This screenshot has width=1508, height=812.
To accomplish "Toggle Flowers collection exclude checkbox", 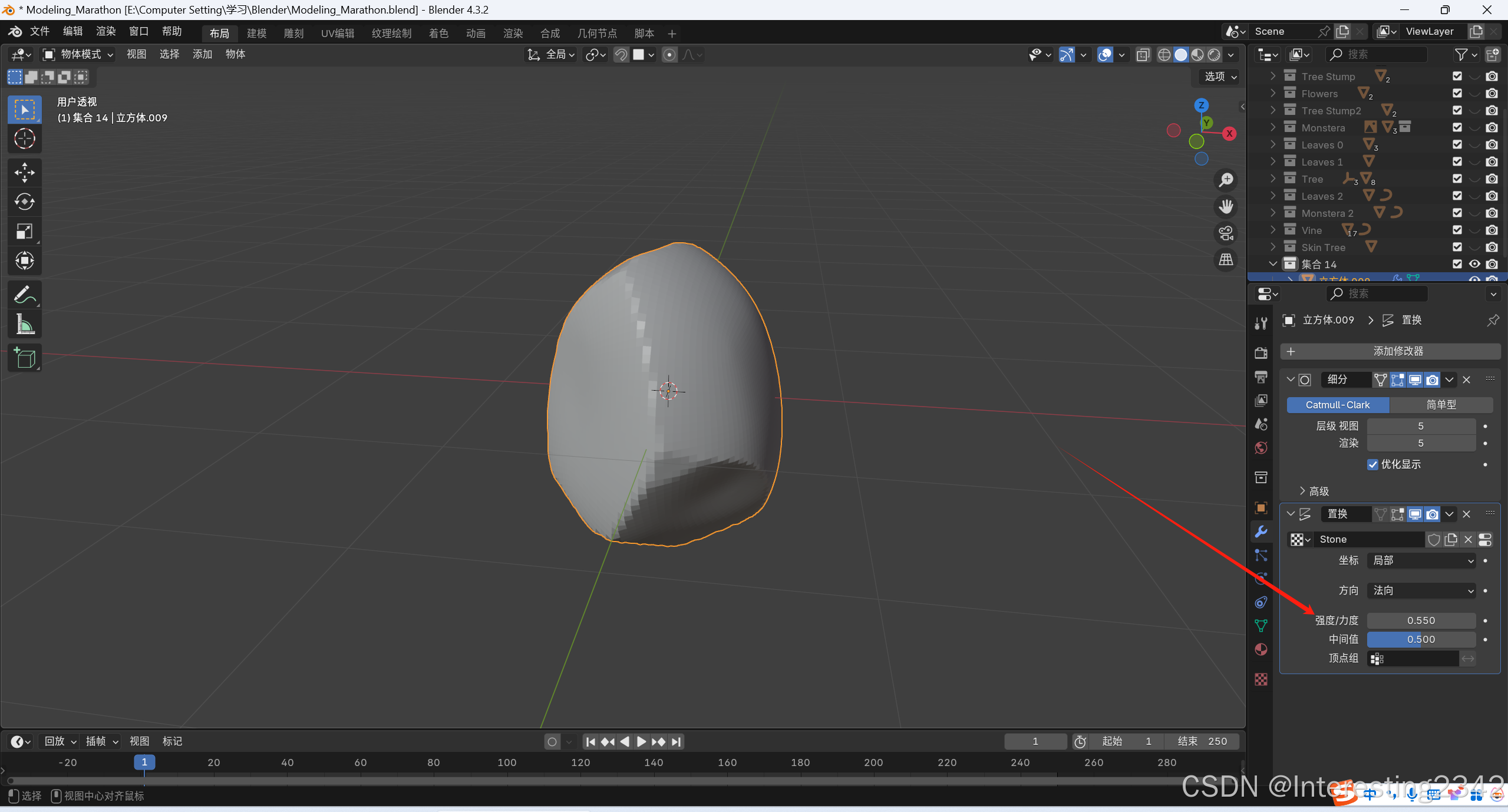I will 1457,93.
